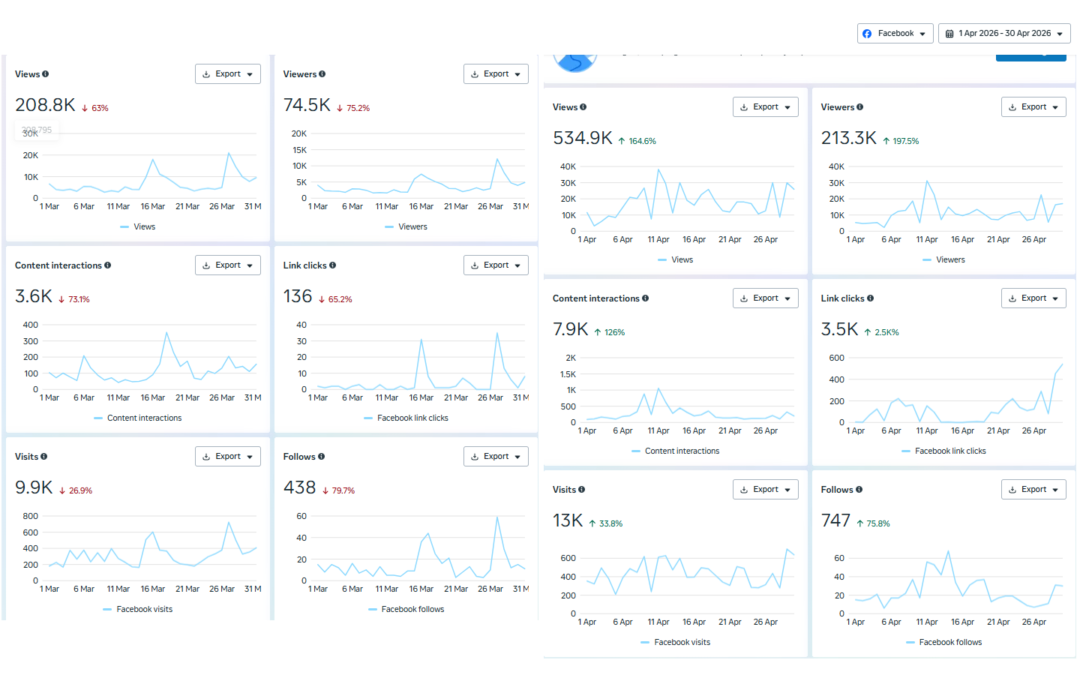Click the blue button beside the page profile
The height and width of the screenshot is (675, 1080).
(x=1031, y=57)
